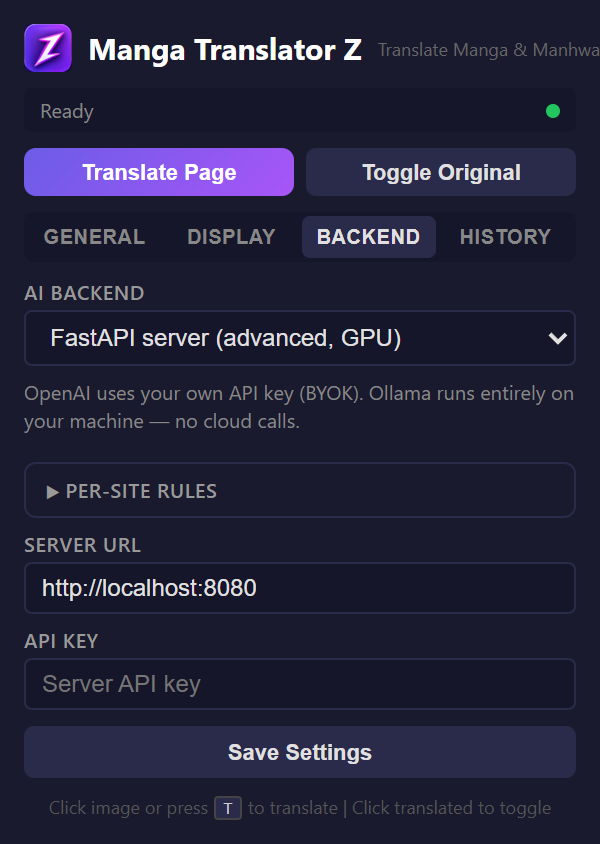This screenshot has width=600, height=844.
Task: Click the T key badge in footer hint
Action: click(227, 808)
